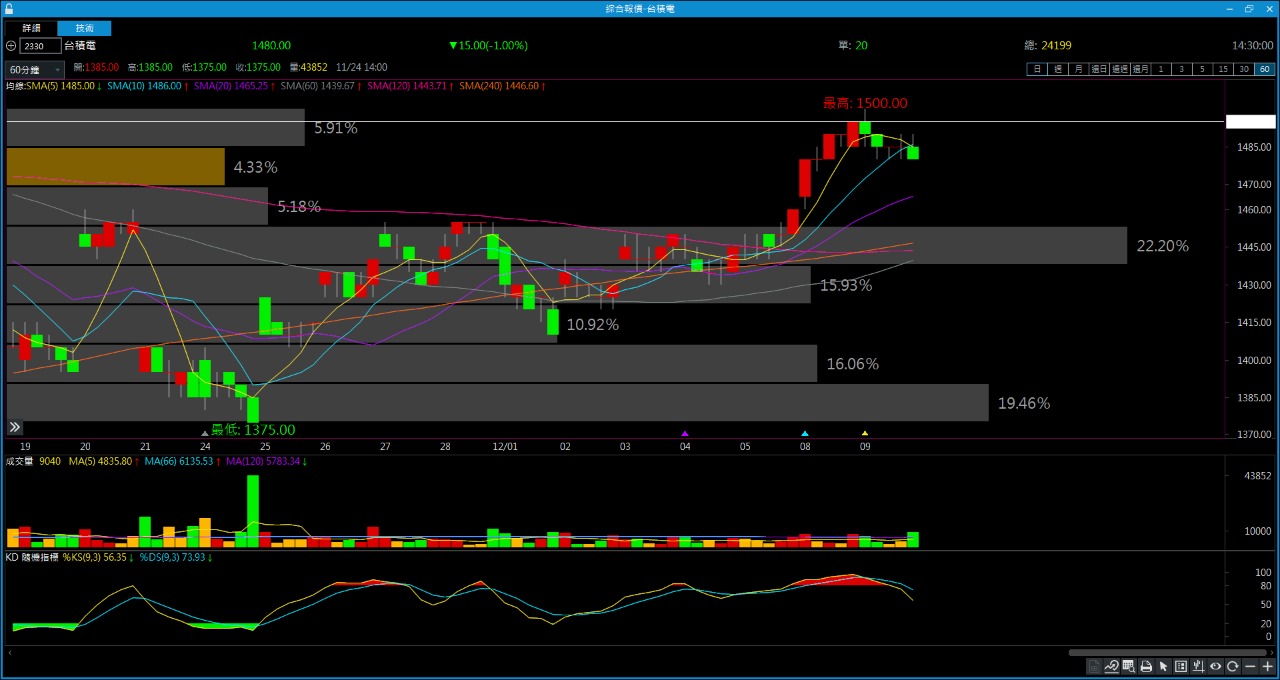The width and height of the screenshot is (1280, 680).
Task: Switch to the 詳細 tab
Action: point(32,28)
